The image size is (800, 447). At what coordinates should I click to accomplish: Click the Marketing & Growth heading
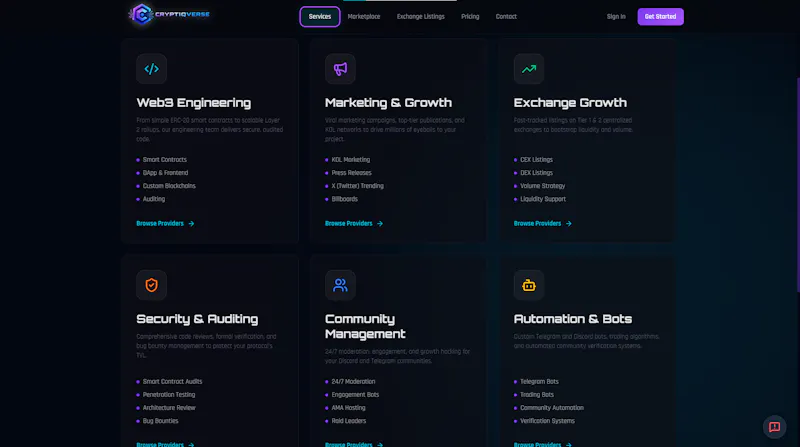click(388, 103)
